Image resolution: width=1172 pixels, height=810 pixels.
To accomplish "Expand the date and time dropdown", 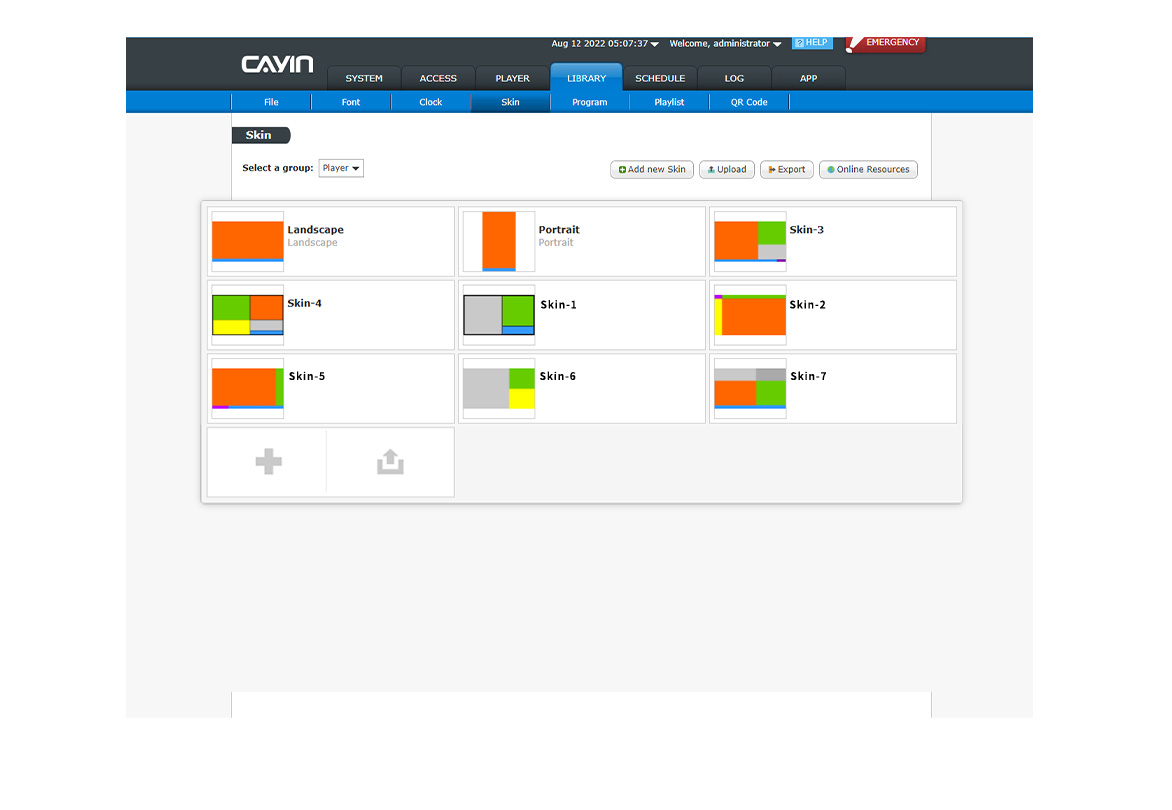I will pos(605,44).
